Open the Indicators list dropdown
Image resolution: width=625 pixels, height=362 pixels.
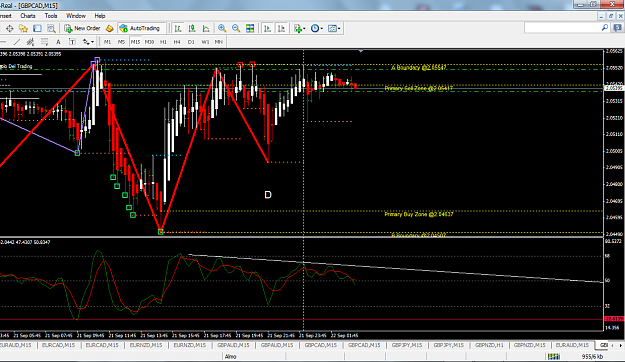coord(299,28)
